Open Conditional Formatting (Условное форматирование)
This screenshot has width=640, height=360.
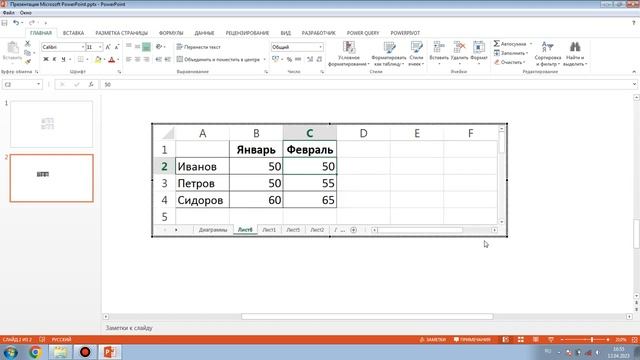[349, 53]
